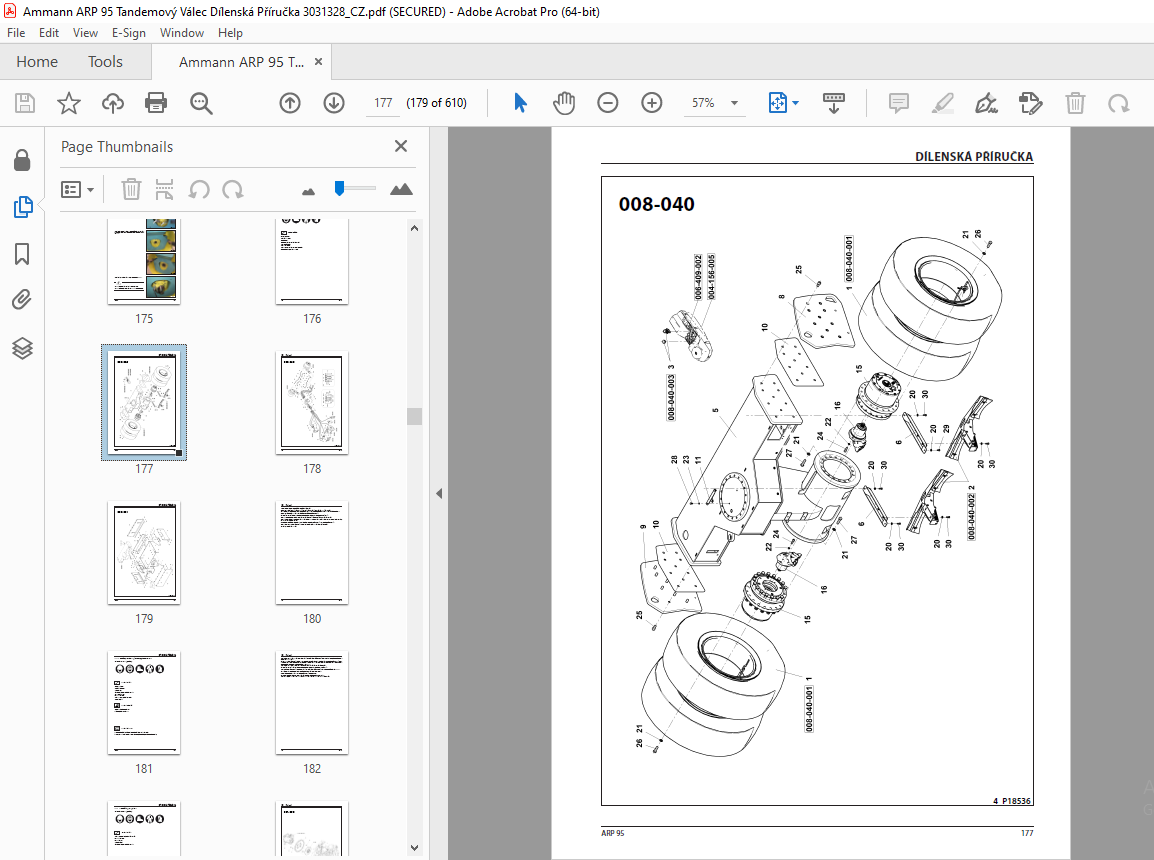Click the stamp/edit tool icon
Screen dimensions: 1154x860
pyautogui.click(x=1030, y=103)
